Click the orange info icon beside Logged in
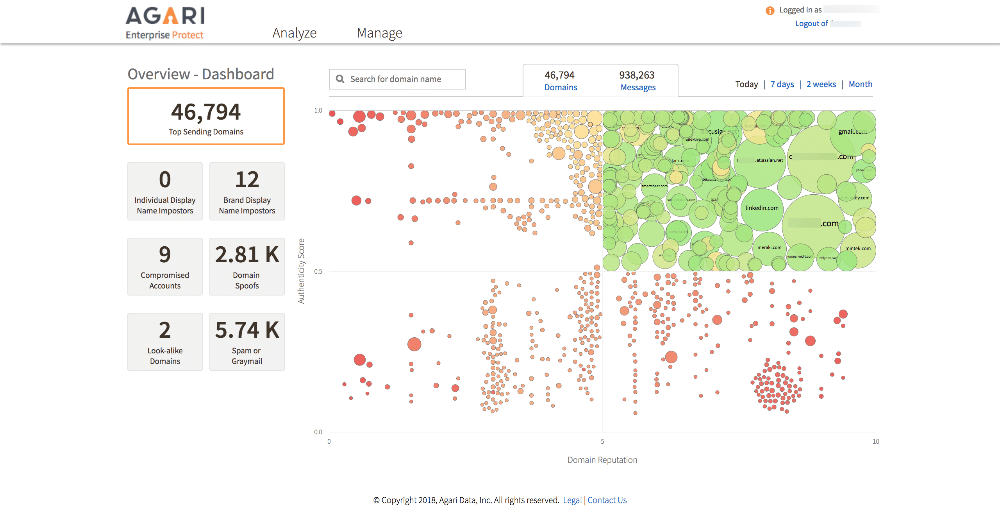This screenshot has width=1000, height=525. tap(770, 10)
